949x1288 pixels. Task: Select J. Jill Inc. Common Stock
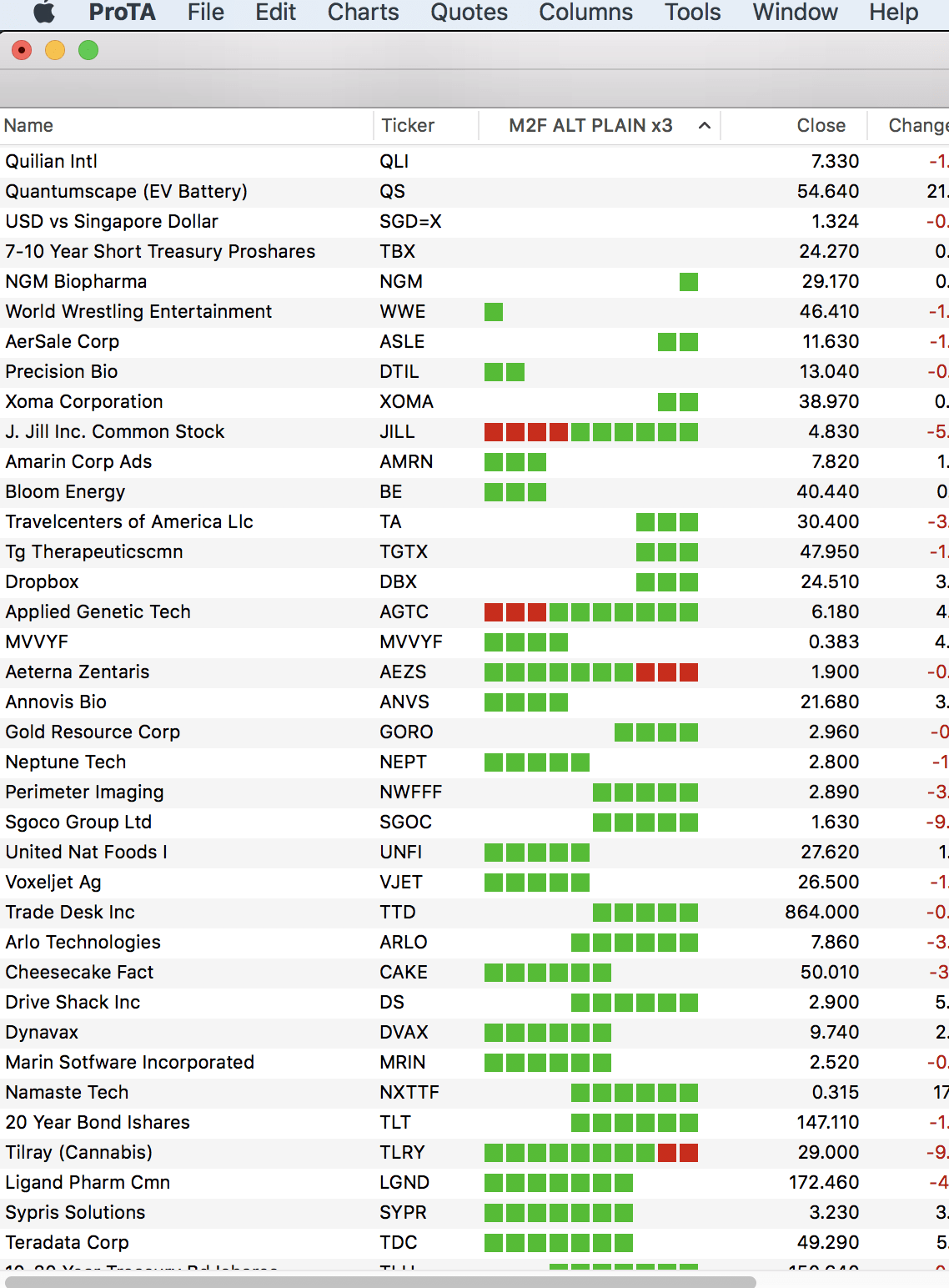click(114, 432)
